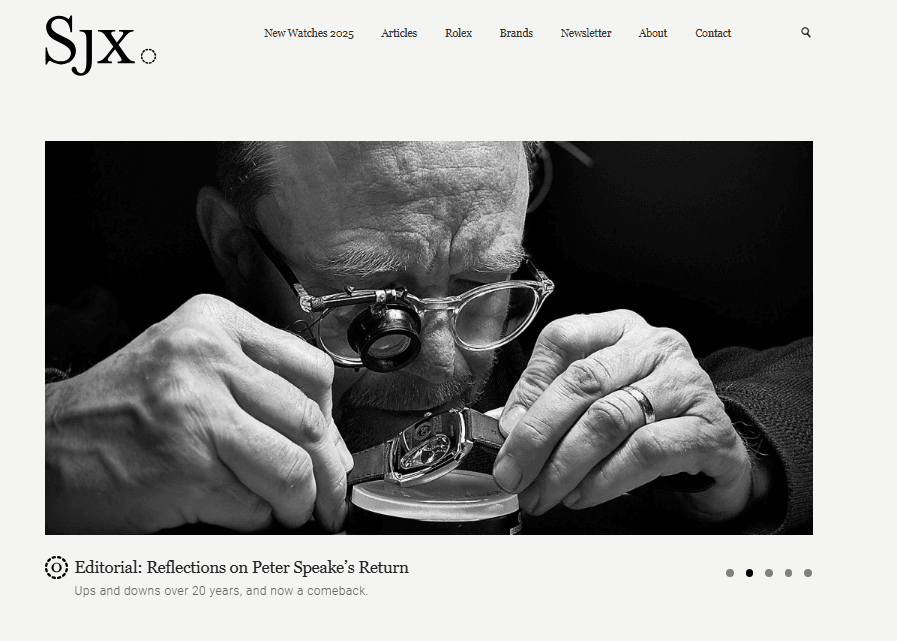897x641 pixels.
Task: Switch to third carousel slide dot
Action: tap(768, 573)
